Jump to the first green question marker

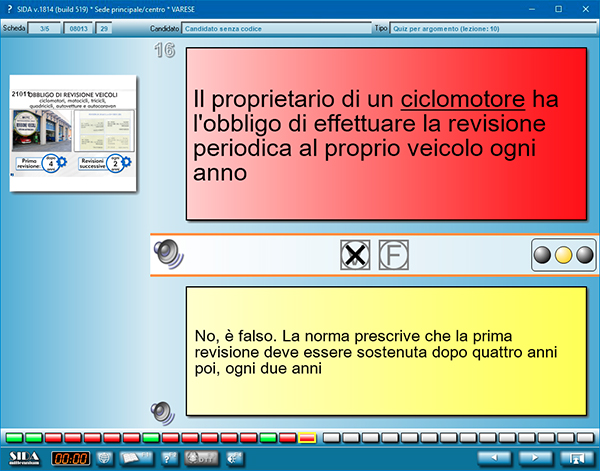tap(13, 438)
